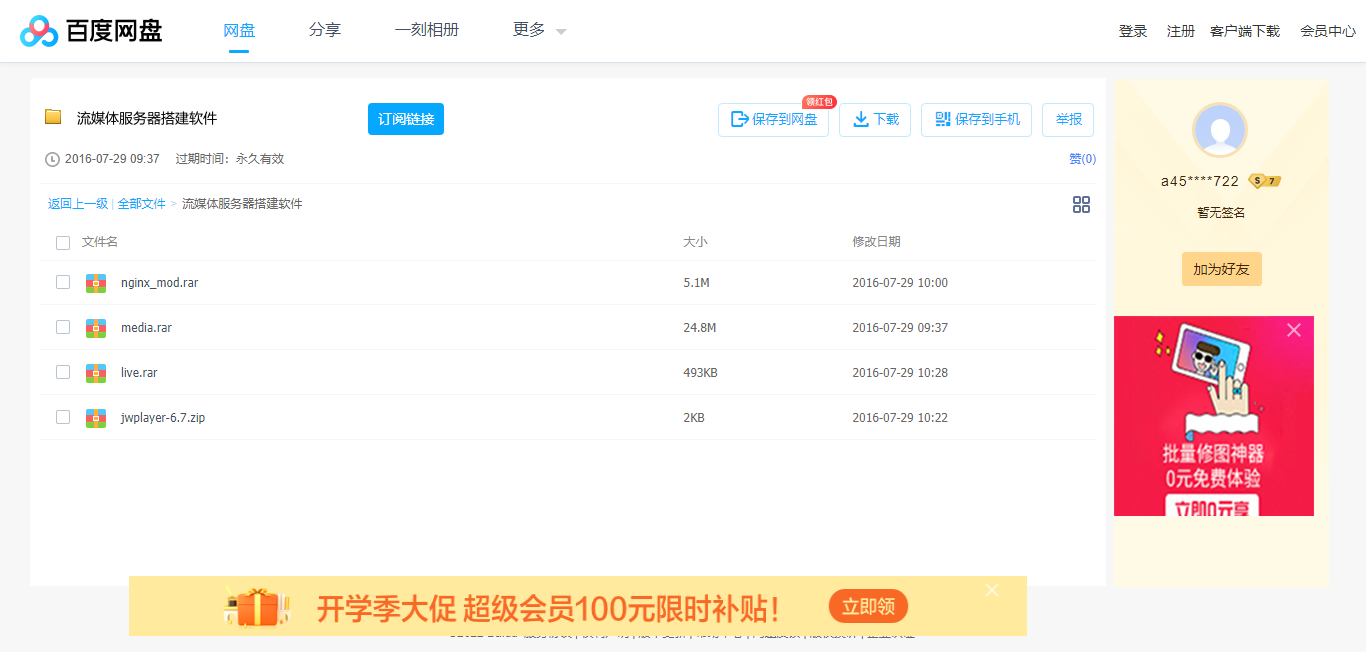Click the media.rar file icon
1366x652 pixels.
click(x=95, y=327)
